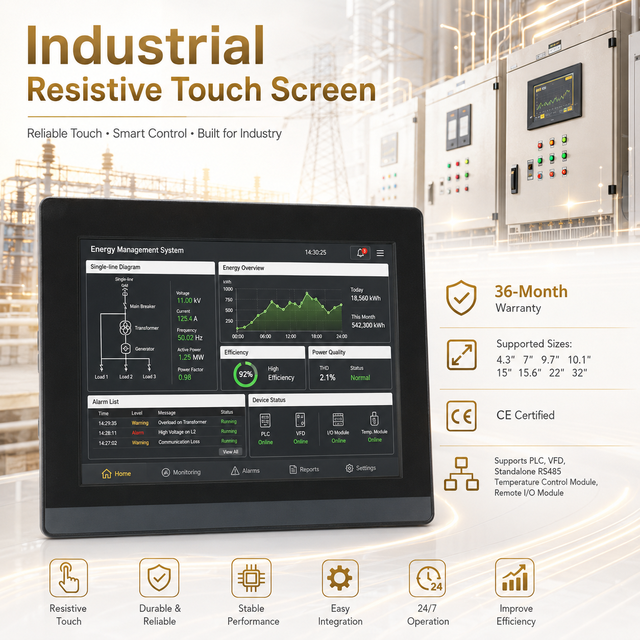
Task: Click the small panel screen on the cabinet
Action: coord(554,96)
